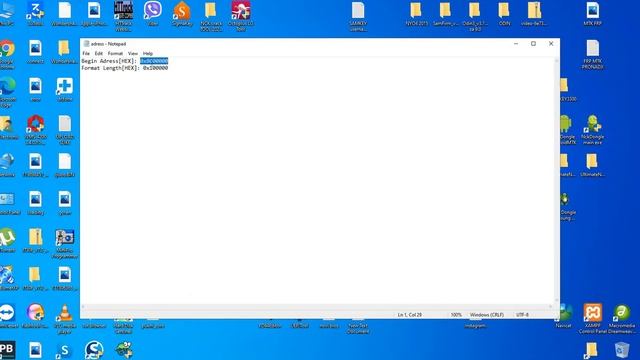Select the FRP MTK PRONADI file
Screen dimensions: 640x360
[592, 54]
